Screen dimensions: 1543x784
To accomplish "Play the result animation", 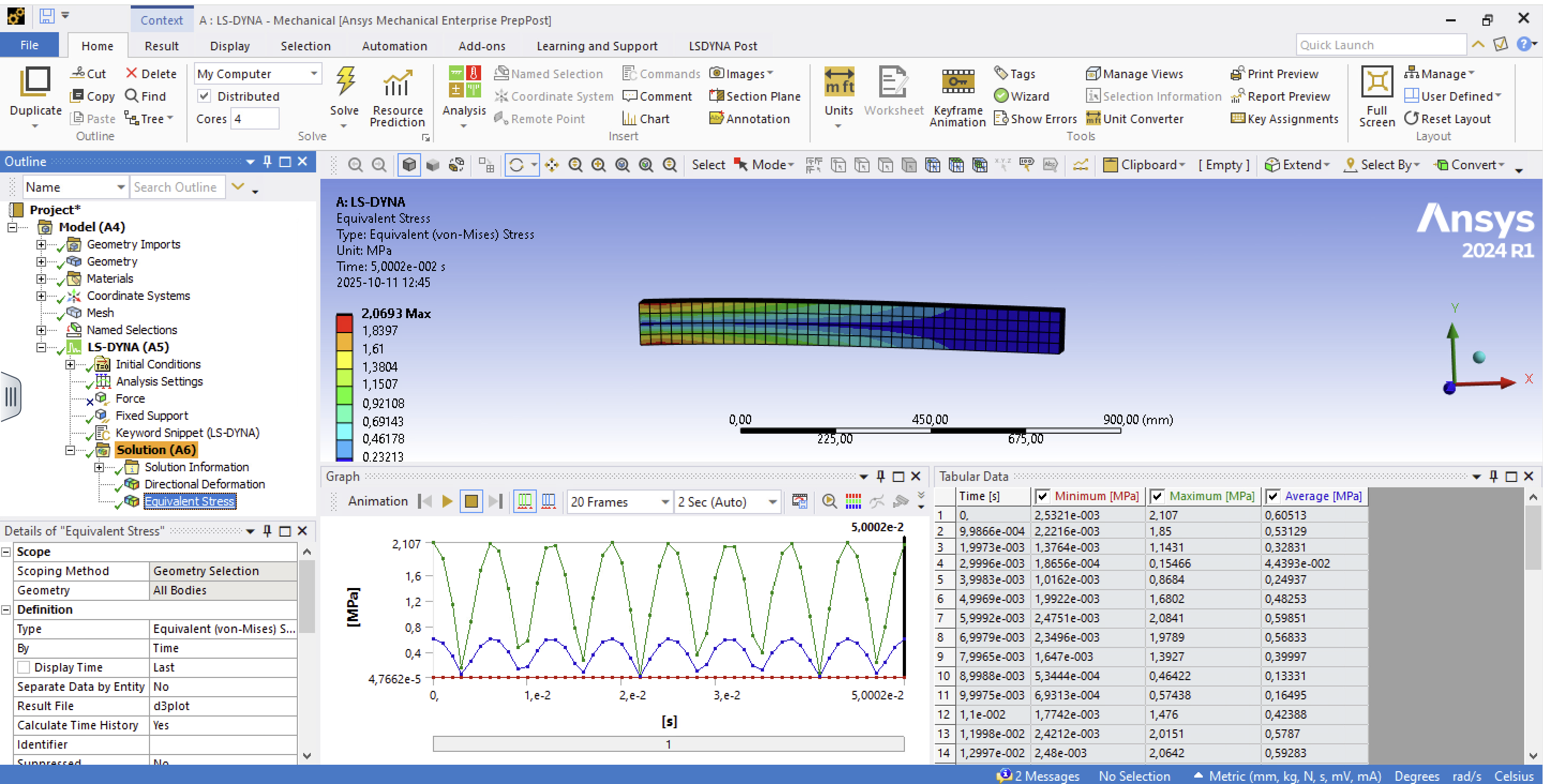I will [447, 501].
